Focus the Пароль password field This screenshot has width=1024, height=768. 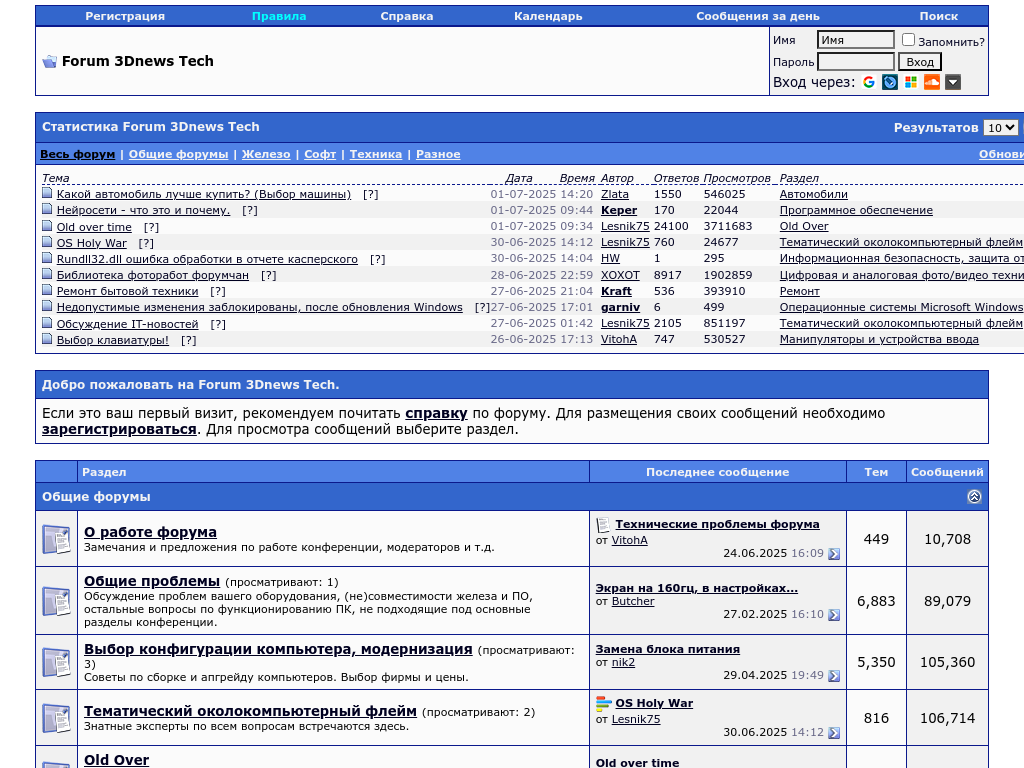(x=856, y=62)
